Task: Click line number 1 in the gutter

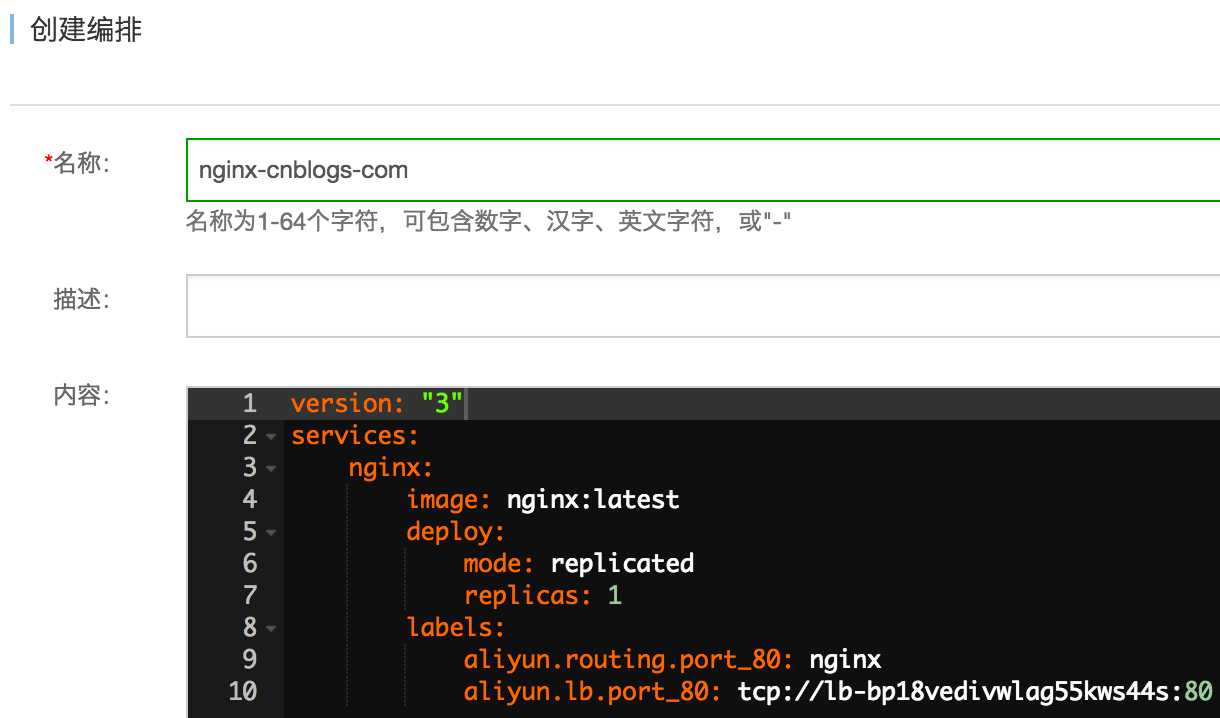Action: coord(249,404)
